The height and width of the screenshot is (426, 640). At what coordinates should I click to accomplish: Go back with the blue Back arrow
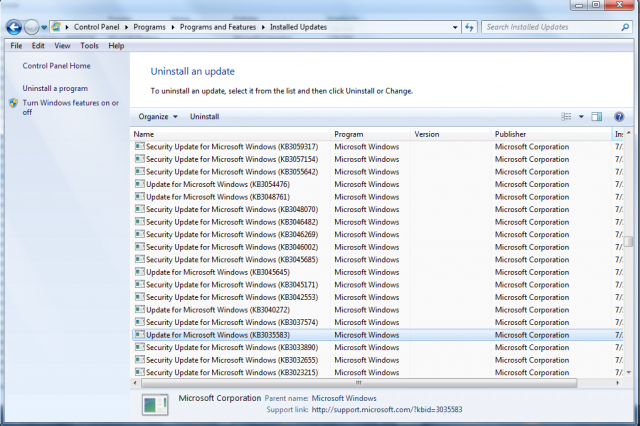(14, 27)
